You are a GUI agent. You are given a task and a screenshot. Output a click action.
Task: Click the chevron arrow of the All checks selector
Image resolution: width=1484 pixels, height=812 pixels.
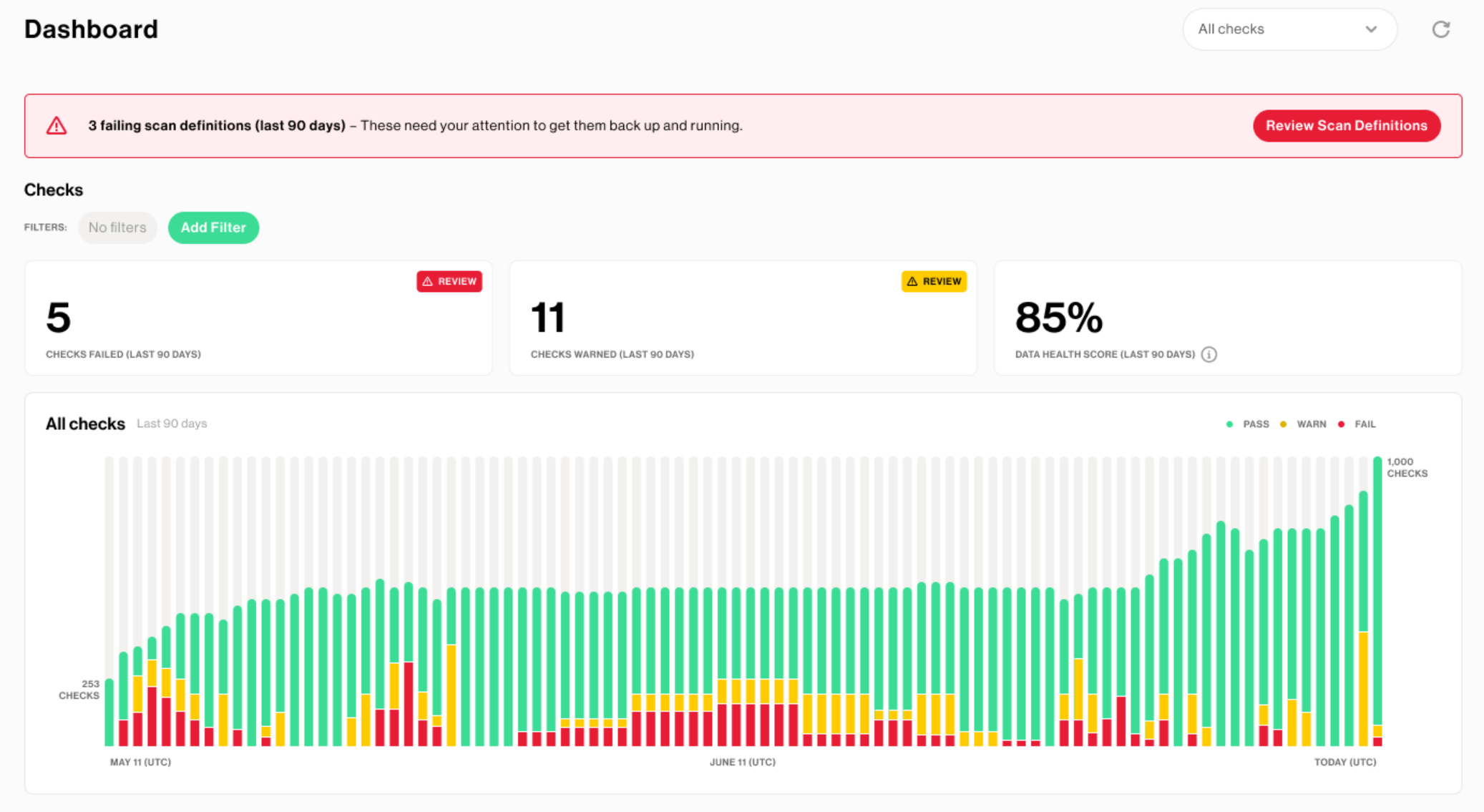(1371, 29)
